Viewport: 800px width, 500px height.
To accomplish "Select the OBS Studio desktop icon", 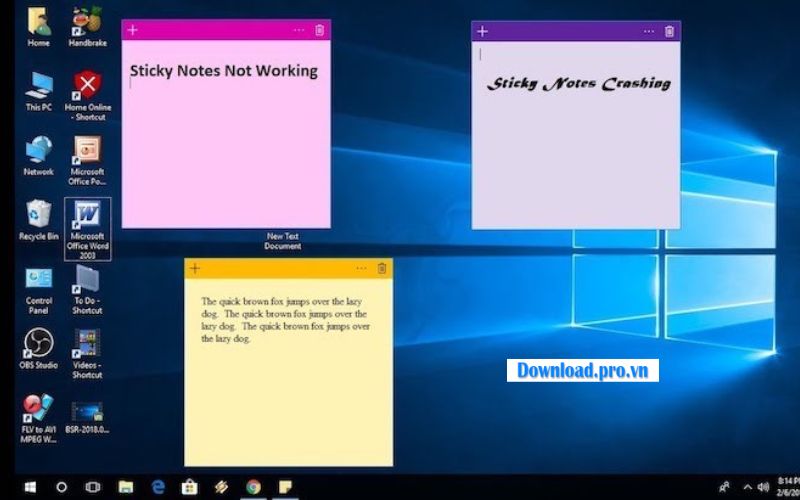I will (39, 349).
